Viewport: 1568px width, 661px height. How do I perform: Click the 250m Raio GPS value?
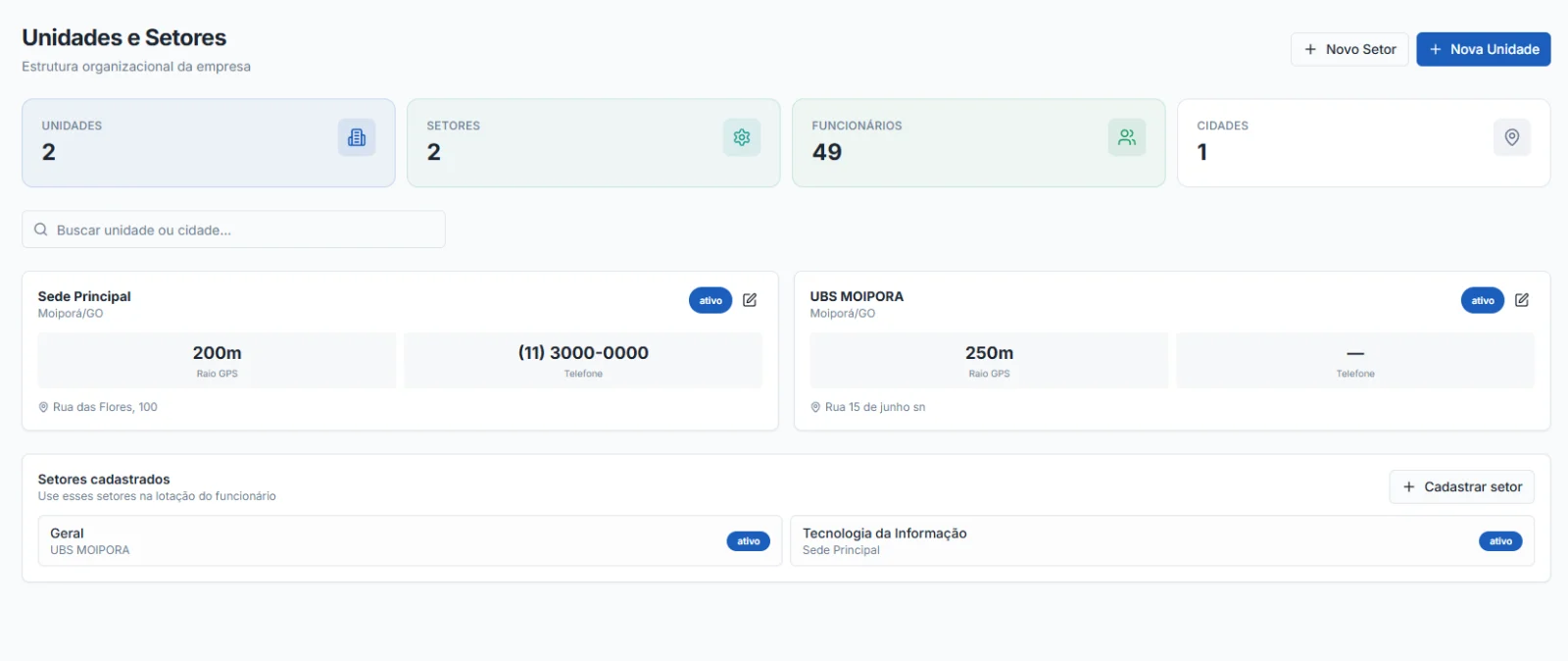pos(989,353)
